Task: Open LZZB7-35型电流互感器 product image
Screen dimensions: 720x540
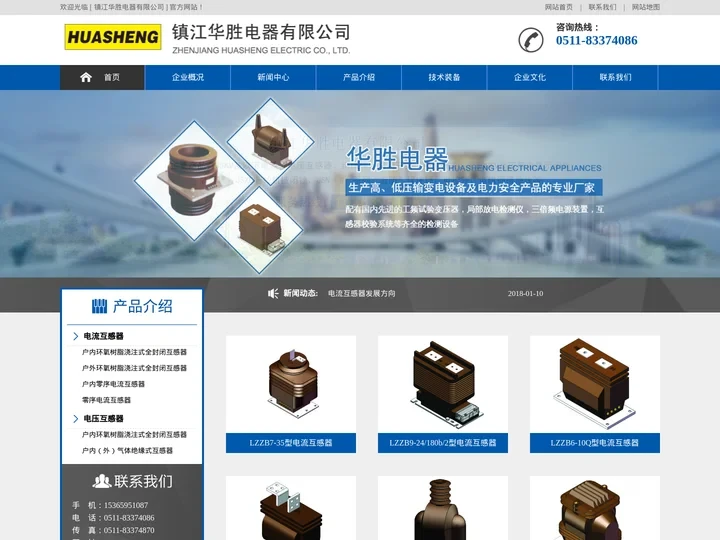Action: coord(291,384)
